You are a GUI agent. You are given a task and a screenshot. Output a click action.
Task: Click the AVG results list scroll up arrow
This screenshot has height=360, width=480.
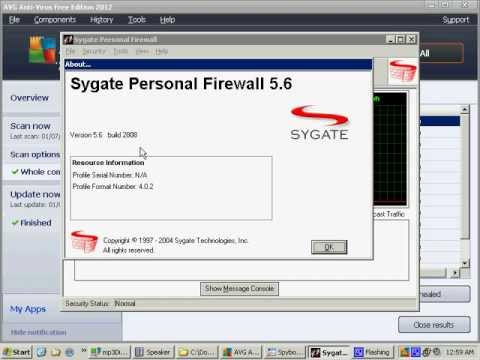tap(464, 109)
